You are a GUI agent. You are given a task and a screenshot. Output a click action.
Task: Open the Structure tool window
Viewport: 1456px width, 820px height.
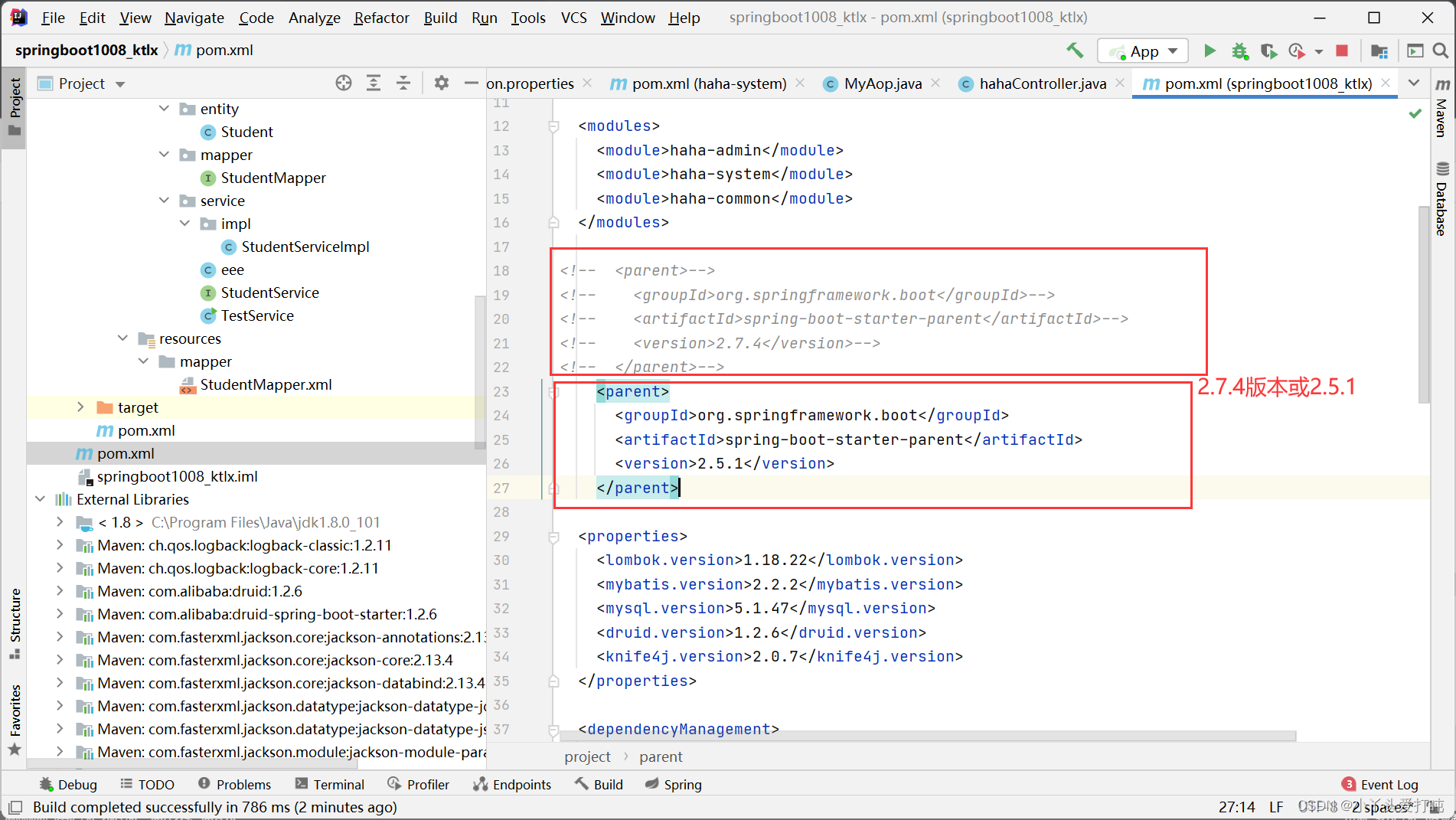(x=15, y=623)
